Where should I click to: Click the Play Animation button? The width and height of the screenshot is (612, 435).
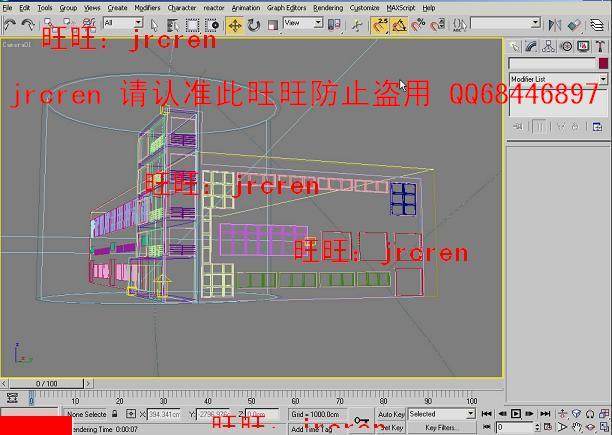coord(516,414)
